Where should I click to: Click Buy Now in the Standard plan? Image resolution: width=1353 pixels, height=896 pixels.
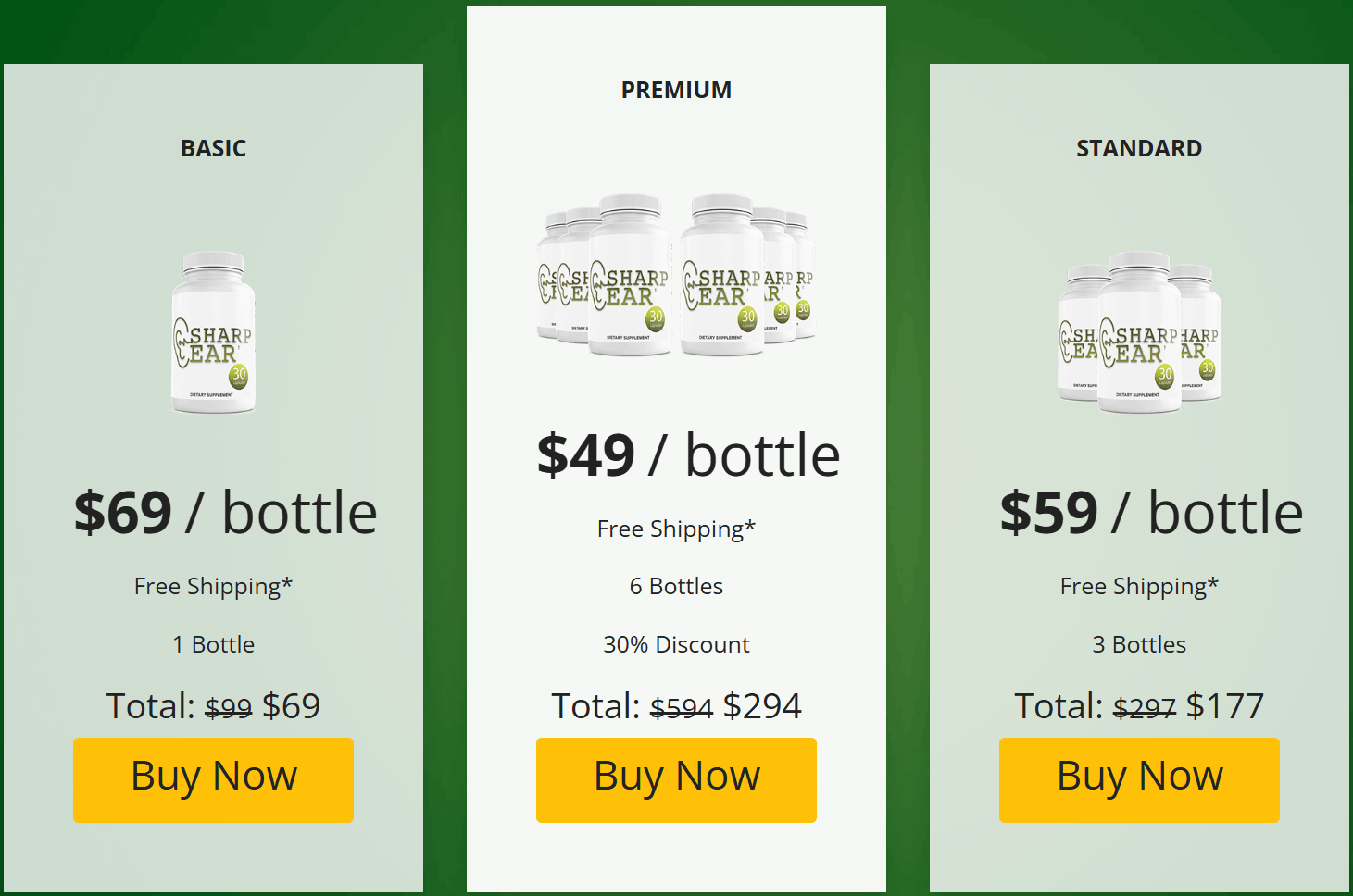pyautogui.click(x=1139, y=779)
